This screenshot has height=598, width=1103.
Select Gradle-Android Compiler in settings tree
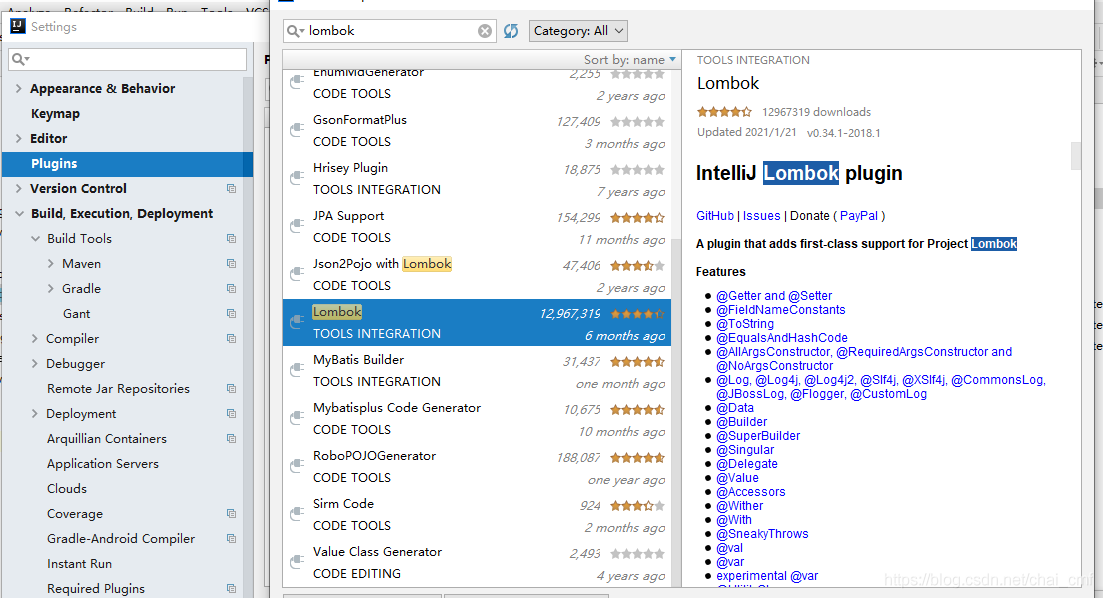pos(121,539)
